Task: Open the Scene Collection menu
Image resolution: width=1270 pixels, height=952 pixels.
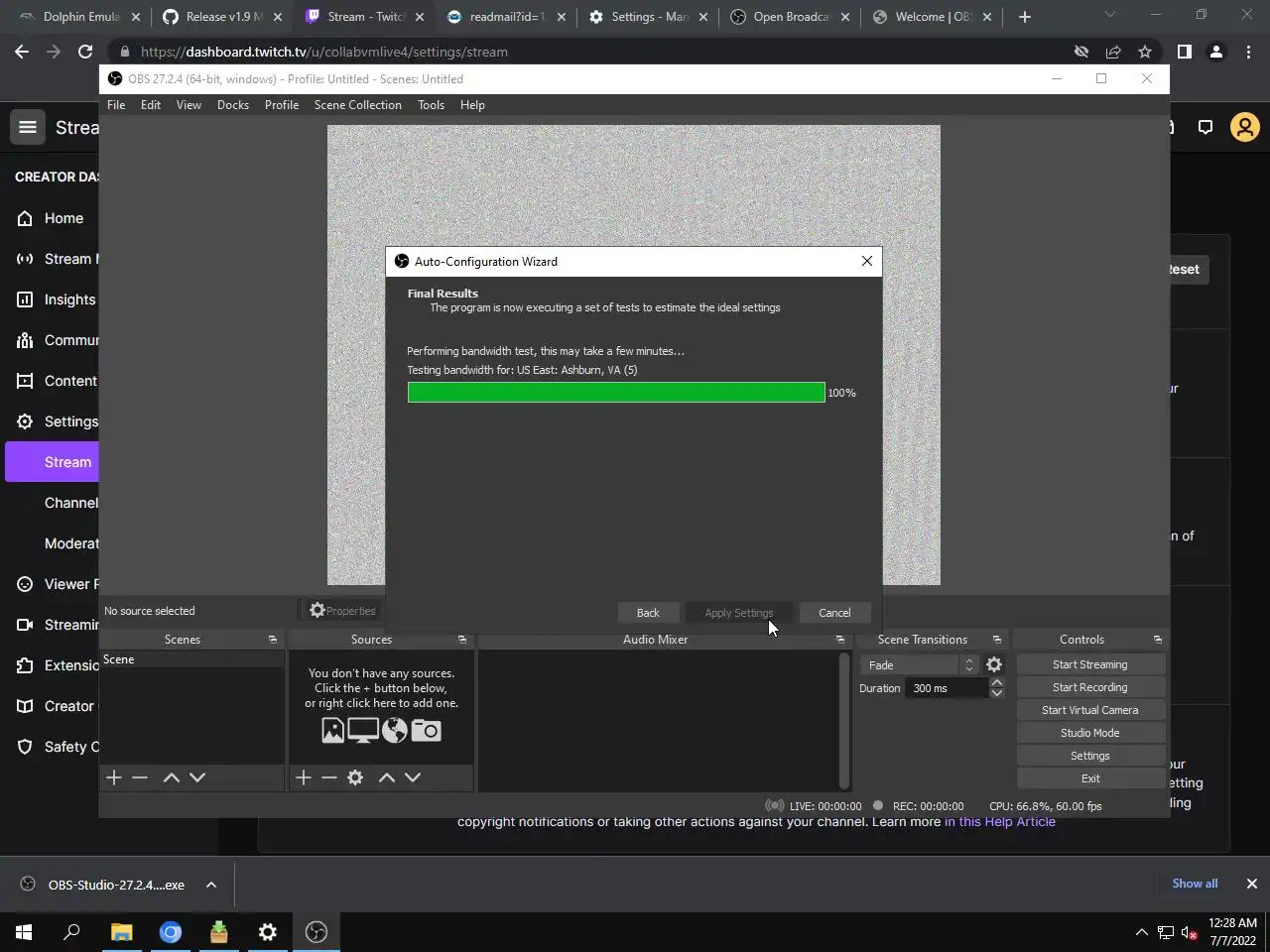Action: (358, 105)
